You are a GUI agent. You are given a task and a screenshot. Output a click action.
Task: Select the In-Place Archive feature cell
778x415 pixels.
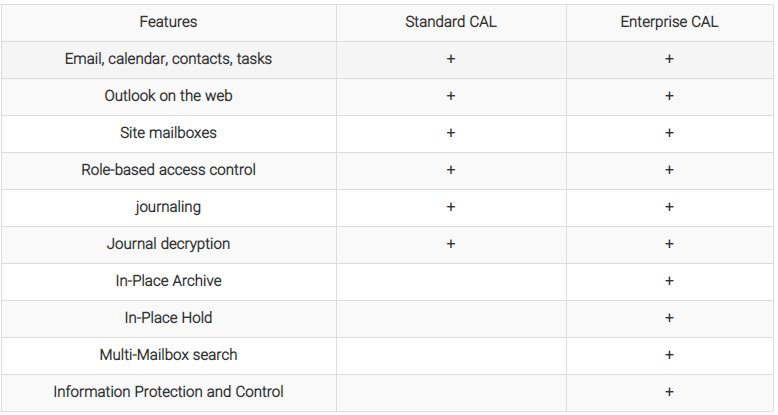168,281
